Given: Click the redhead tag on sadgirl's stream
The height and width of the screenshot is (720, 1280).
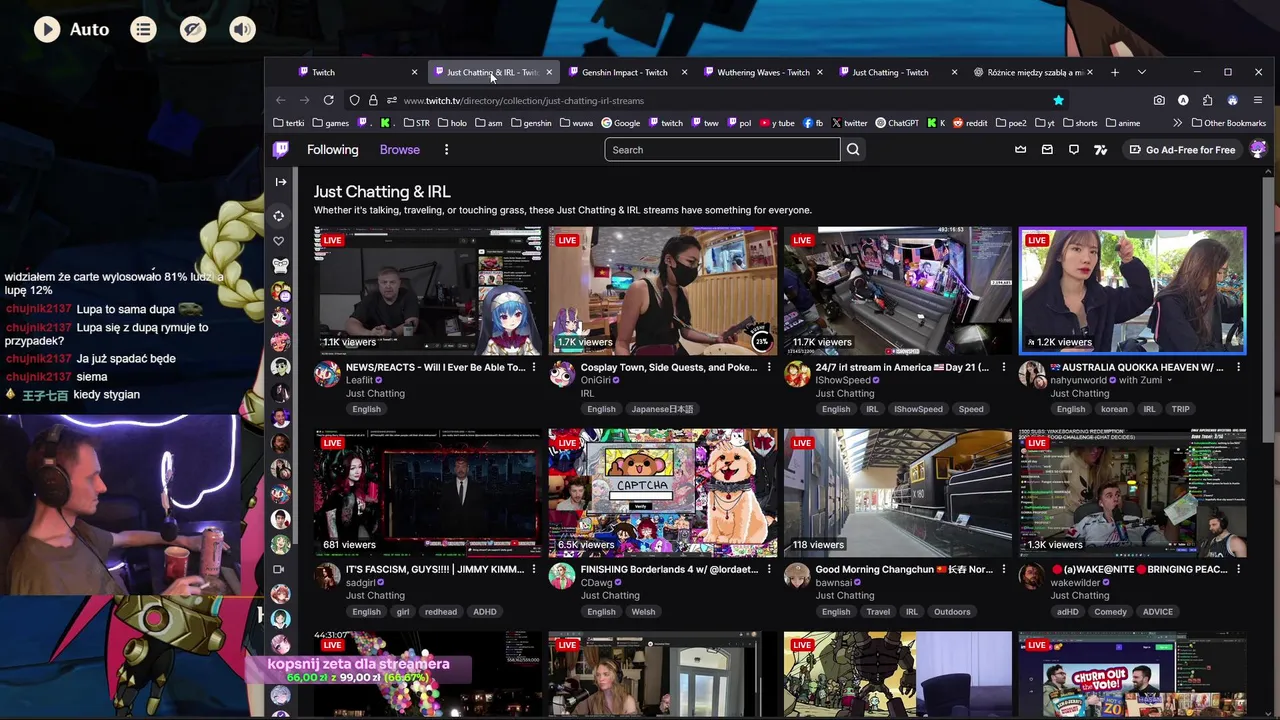Looking at the screenshot, I should [440, 612].
